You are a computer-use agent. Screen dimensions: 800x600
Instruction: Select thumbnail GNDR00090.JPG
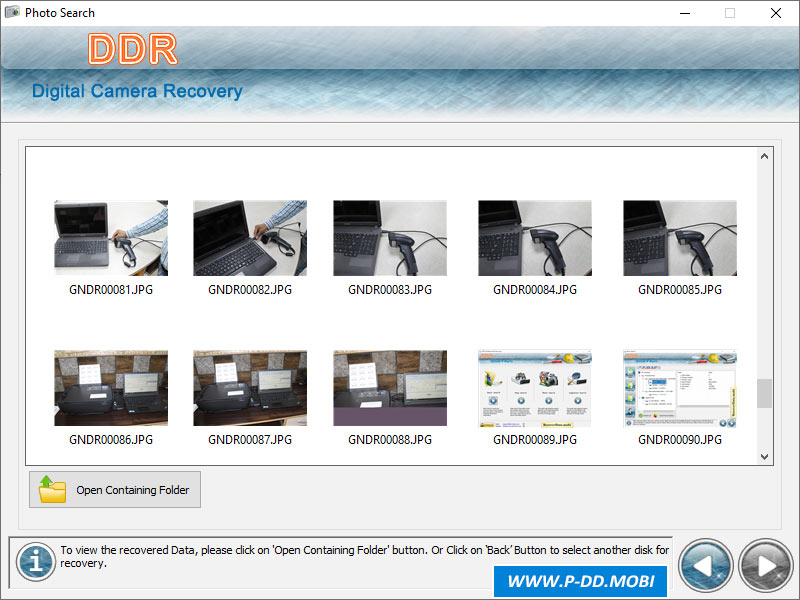point(679,387)
